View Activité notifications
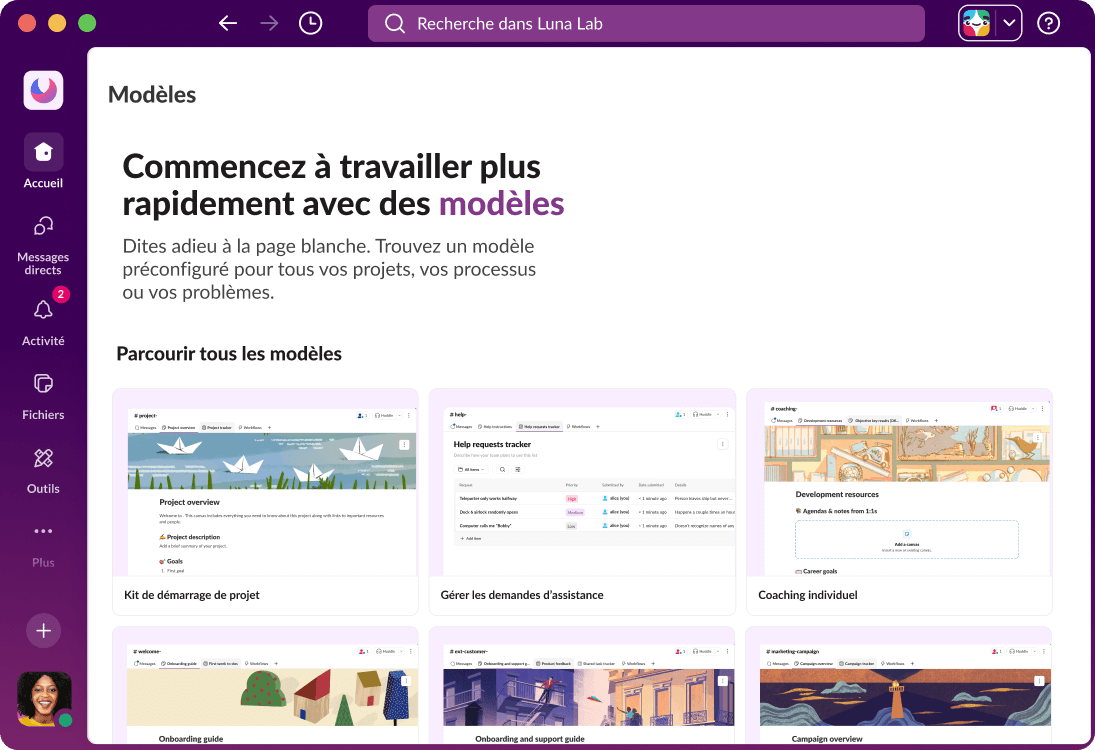 coord(43,320)
